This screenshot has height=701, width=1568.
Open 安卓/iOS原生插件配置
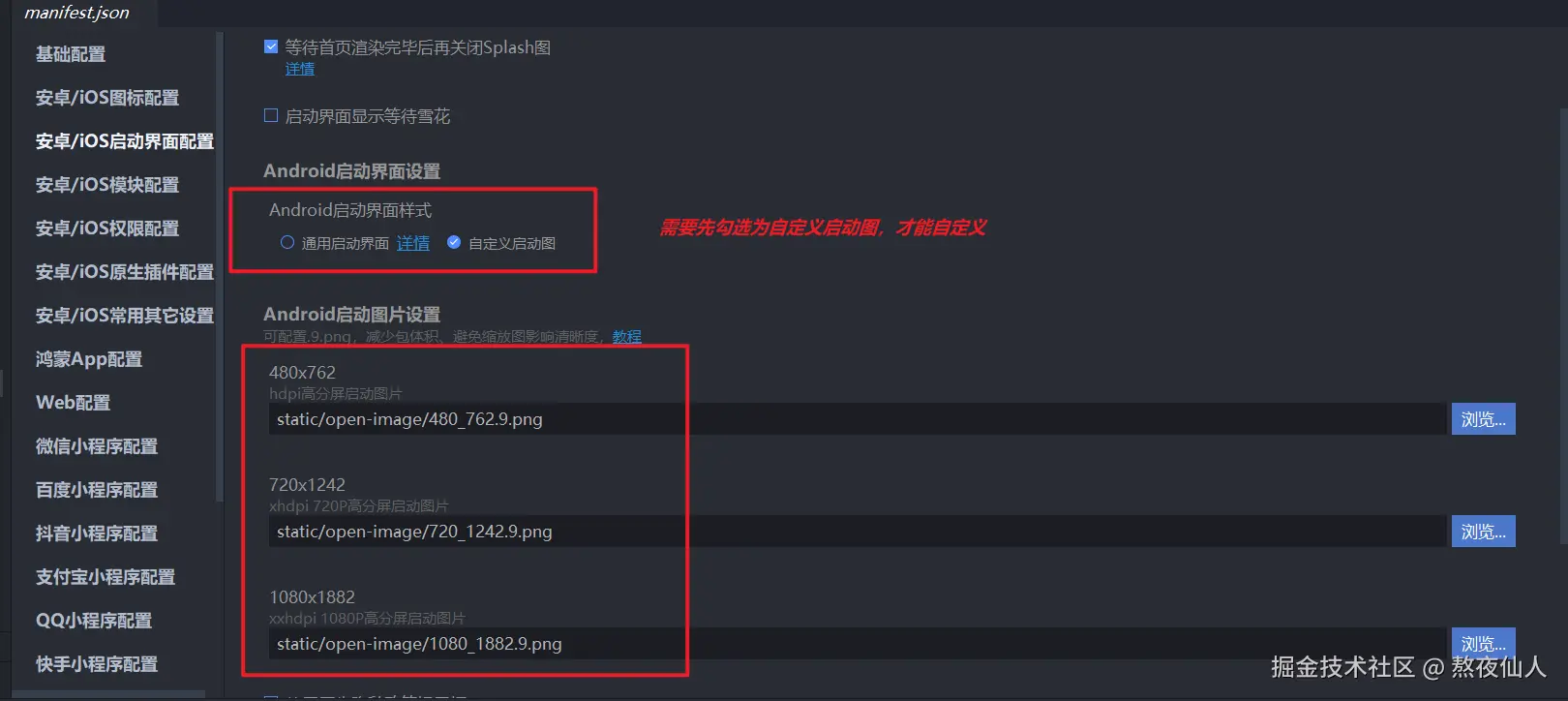125,272
